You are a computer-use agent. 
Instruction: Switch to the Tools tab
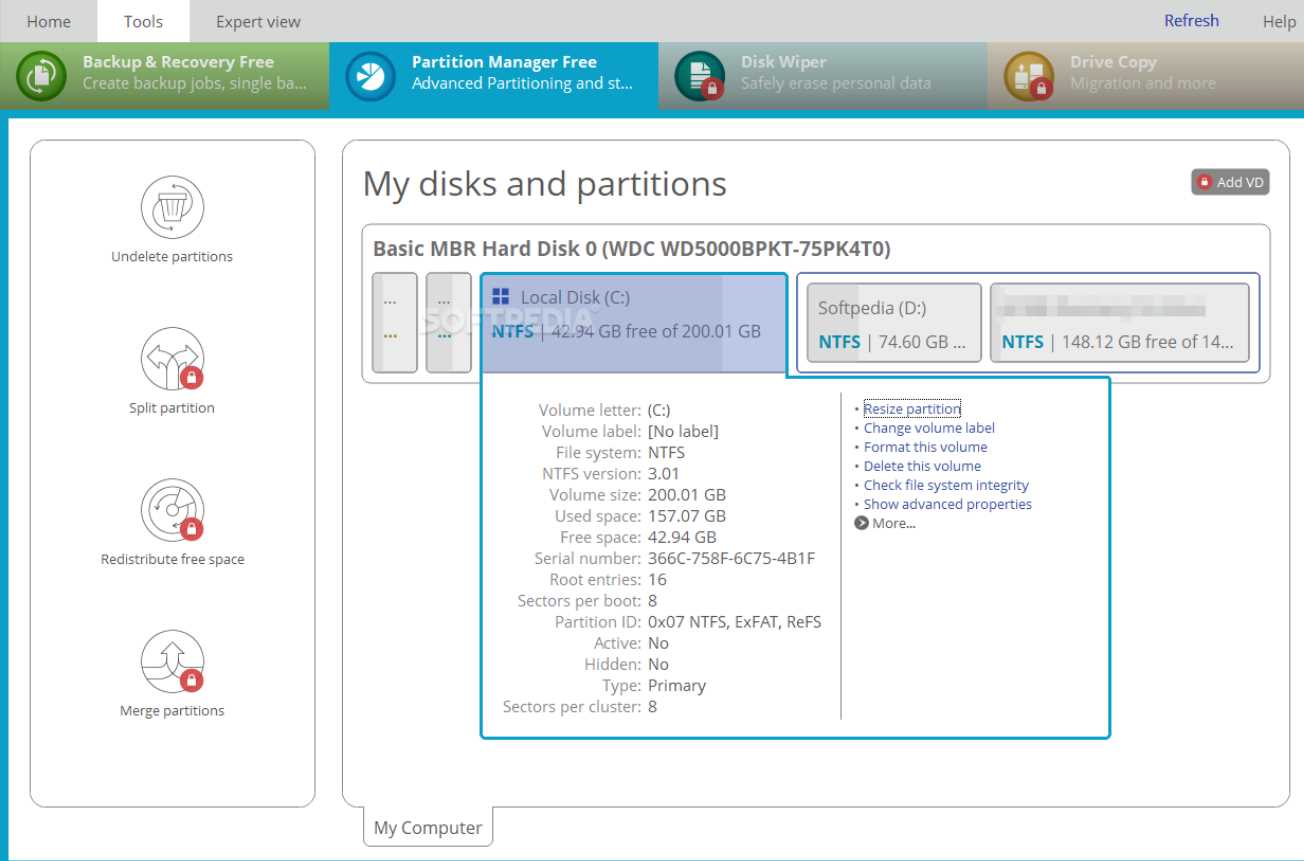point(143,21)
